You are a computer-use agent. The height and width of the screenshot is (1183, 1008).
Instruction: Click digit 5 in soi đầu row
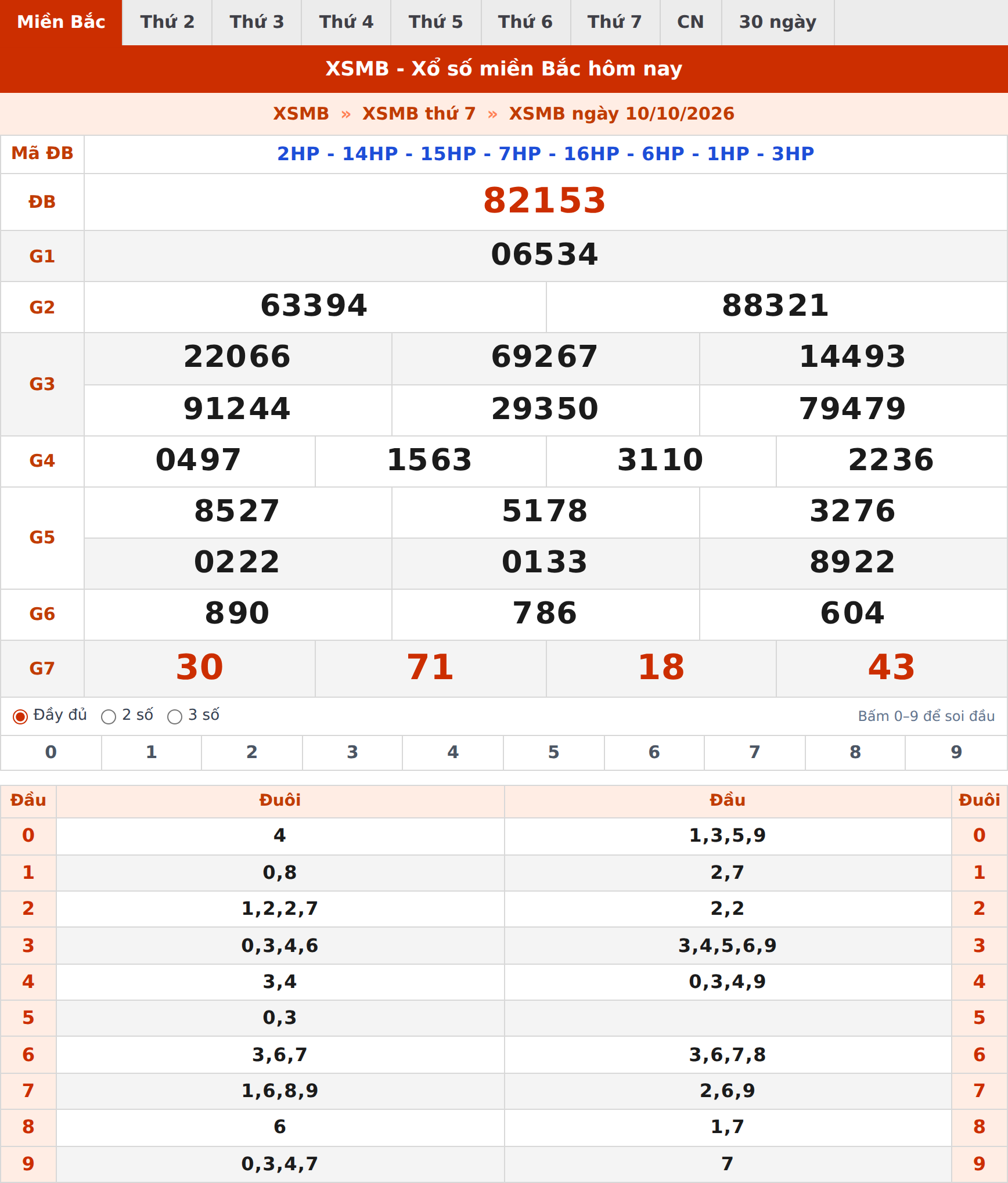click(x=554, y=753)
